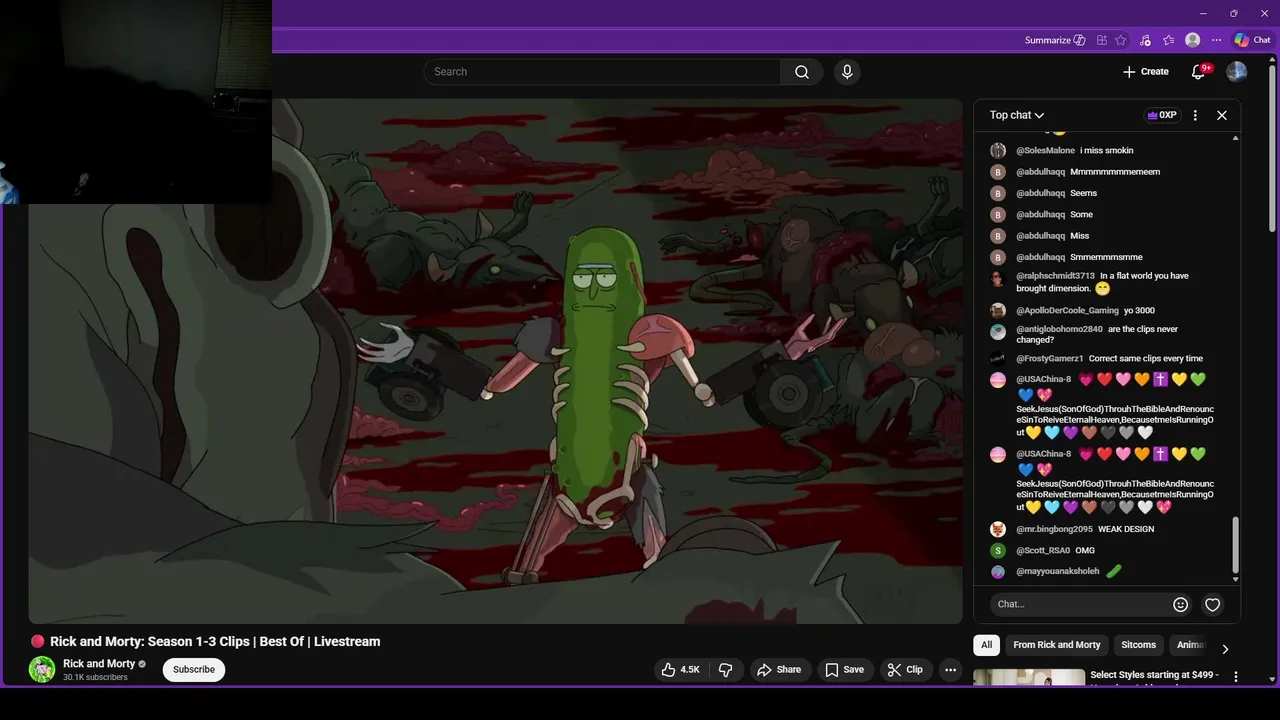Screen dimensions: 1280x720
Task: Select the partially visible Animation chip
Action: tap(1191, 645)
